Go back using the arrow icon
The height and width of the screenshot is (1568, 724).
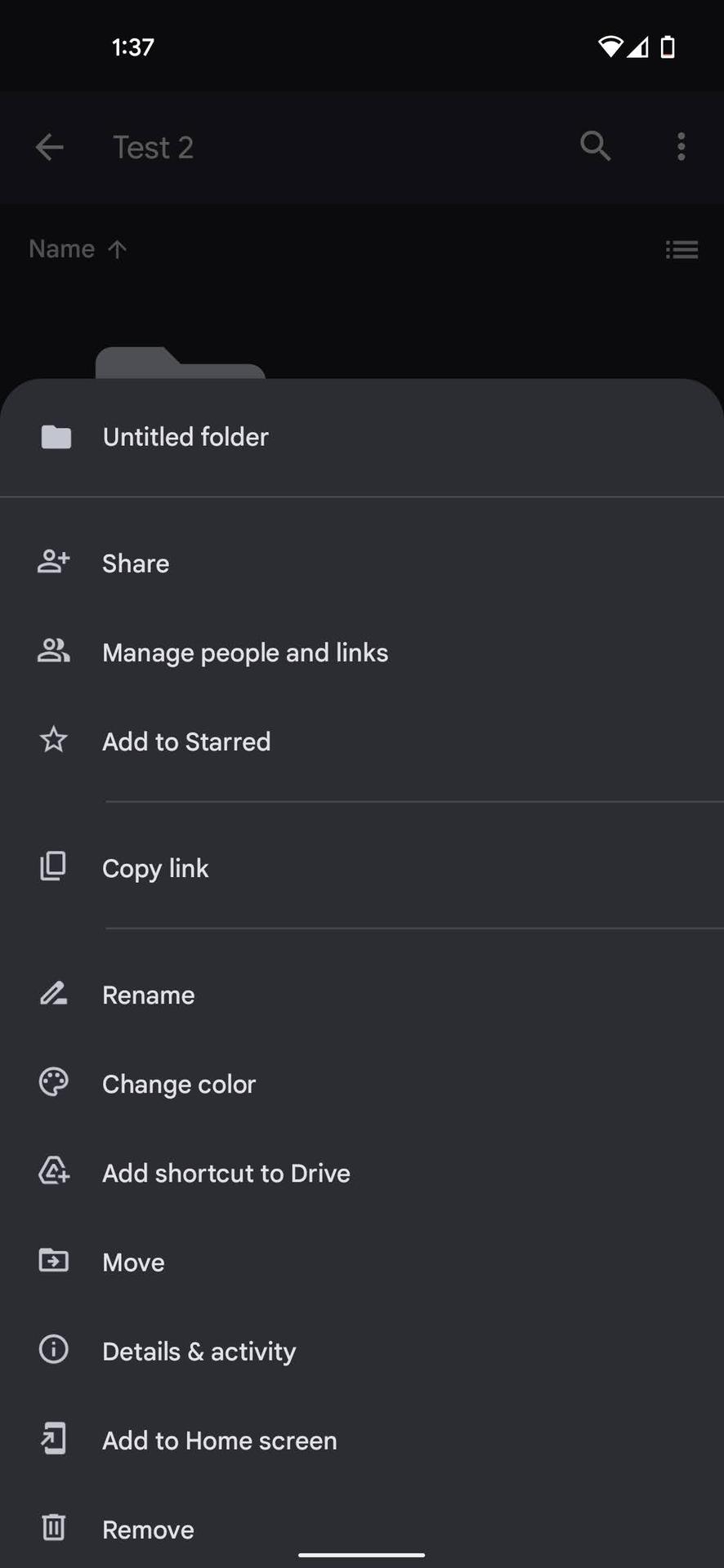point(50,148)
